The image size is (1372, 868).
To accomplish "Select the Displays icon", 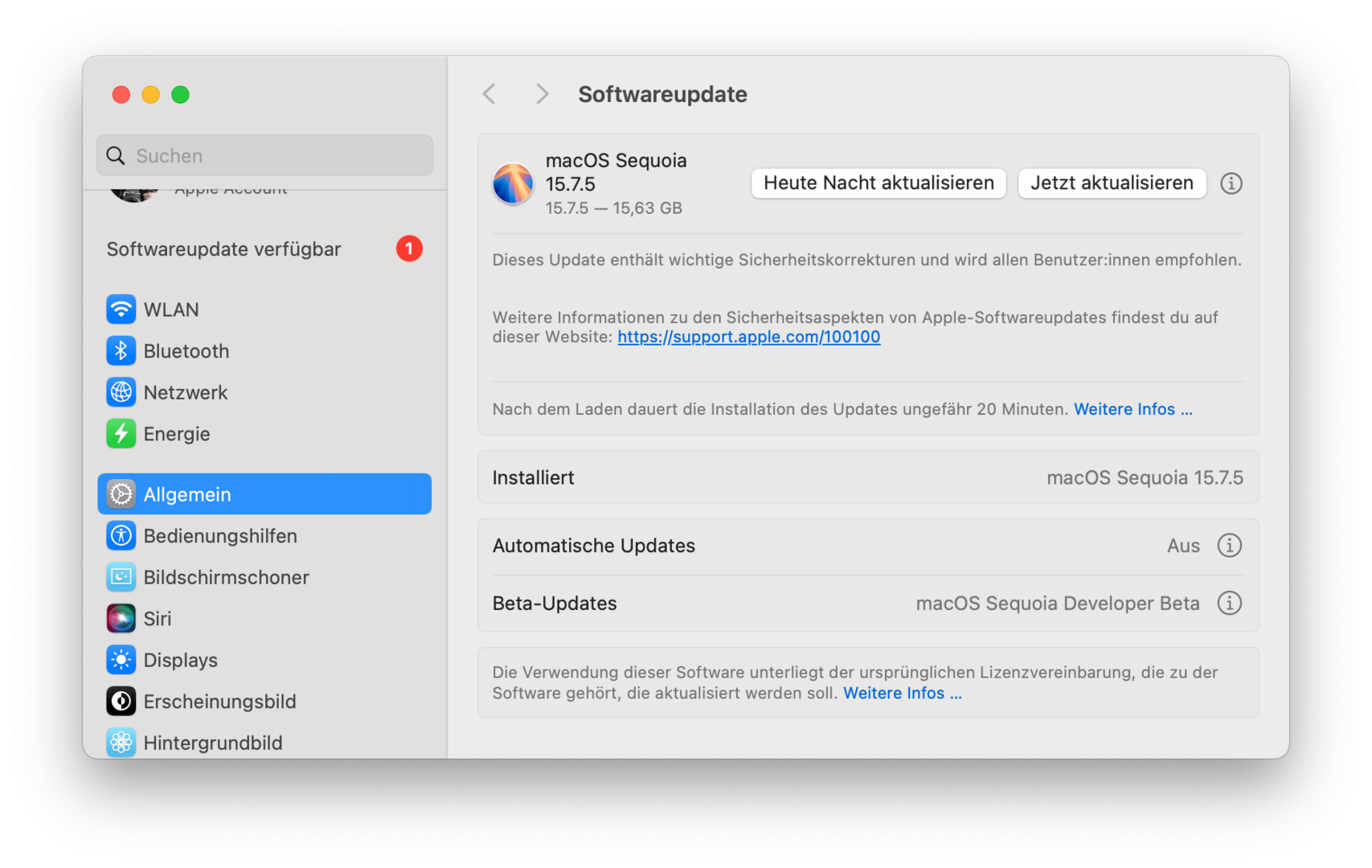I will [121, 660].
